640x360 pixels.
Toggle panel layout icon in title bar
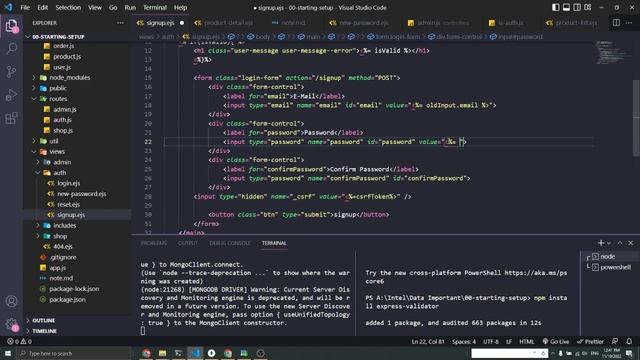point(566,7)
